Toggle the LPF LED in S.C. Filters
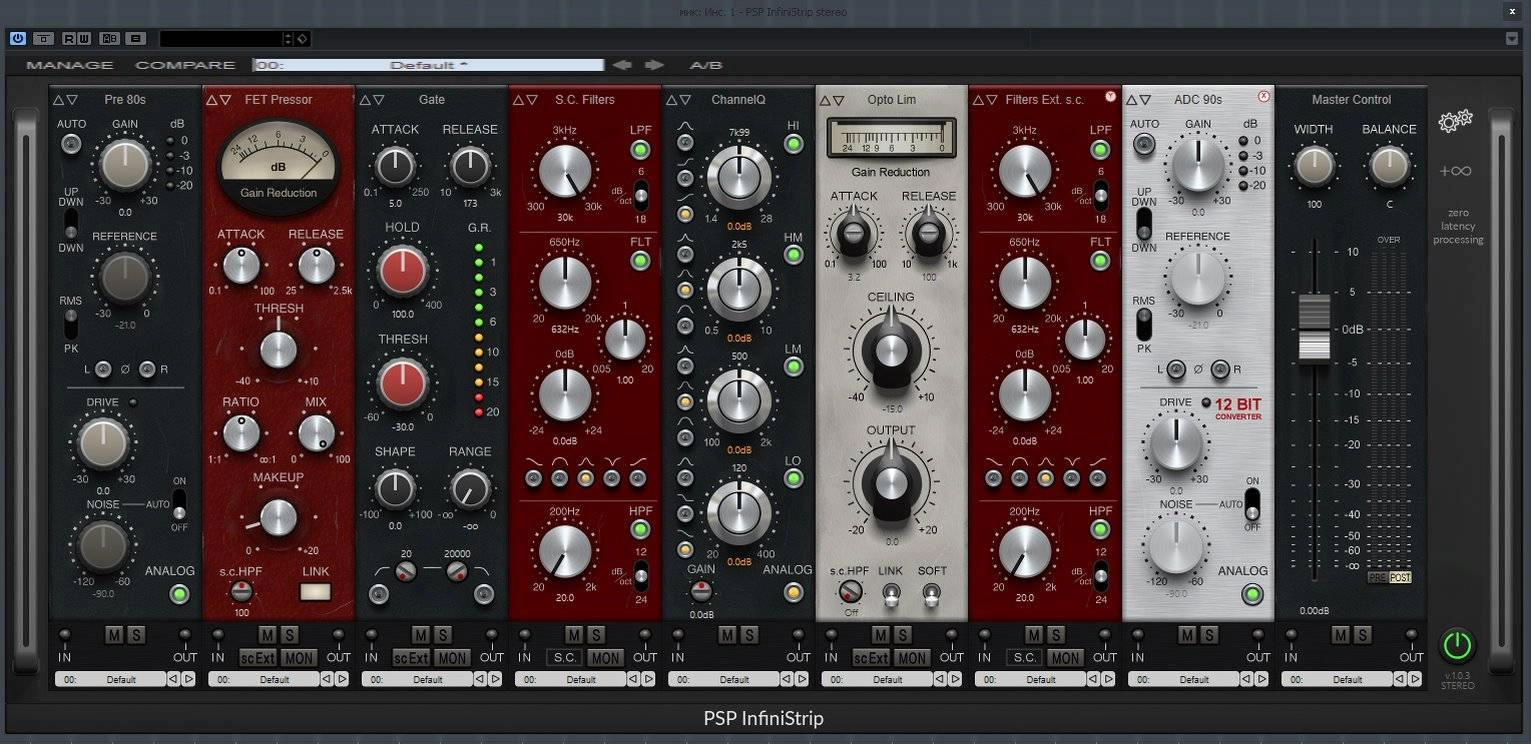 coord(640,151)
